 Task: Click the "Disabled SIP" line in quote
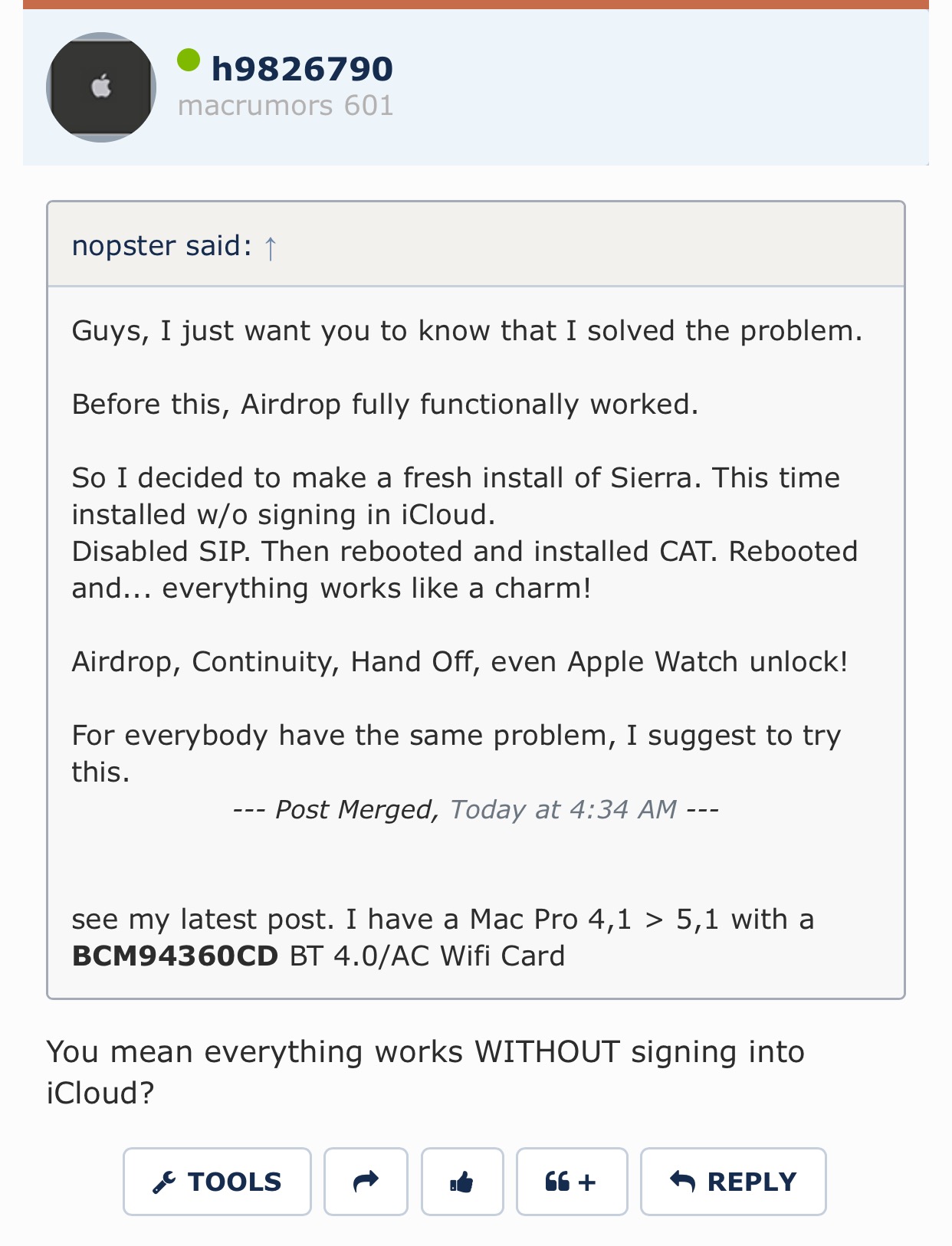tap(465, 552)
